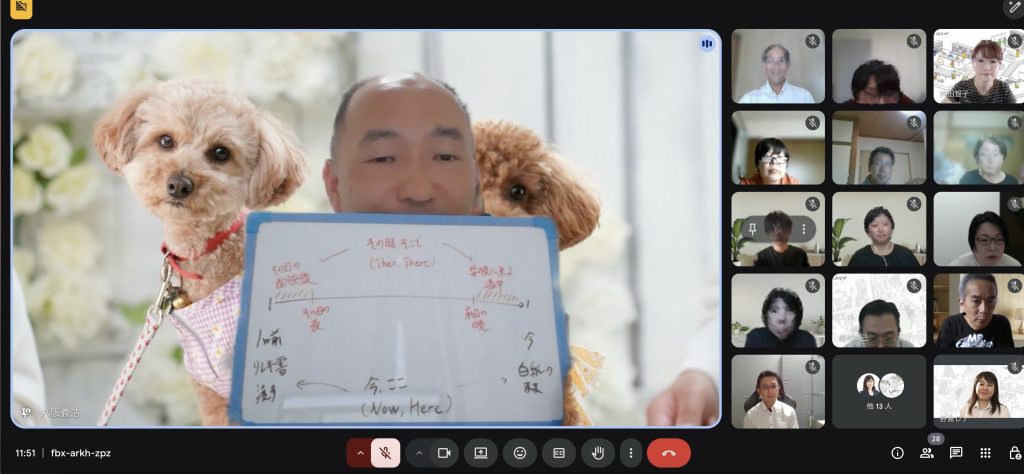Click the '他 13 人' other participants tile
The image size is (1024, 474).
878,392
